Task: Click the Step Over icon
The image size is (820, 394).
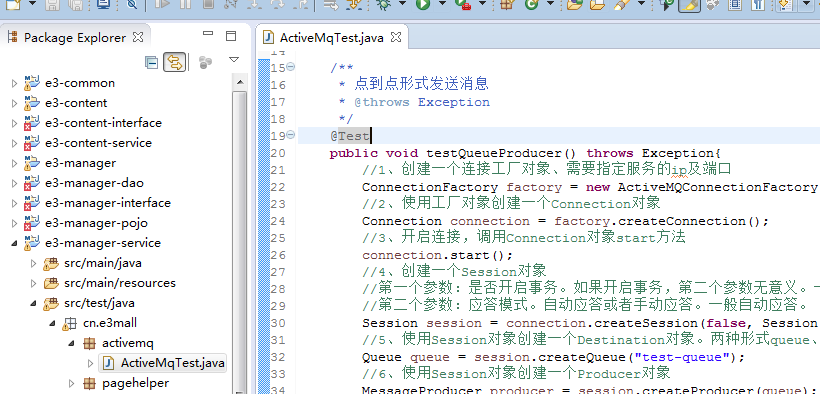Action: point(277,4)
